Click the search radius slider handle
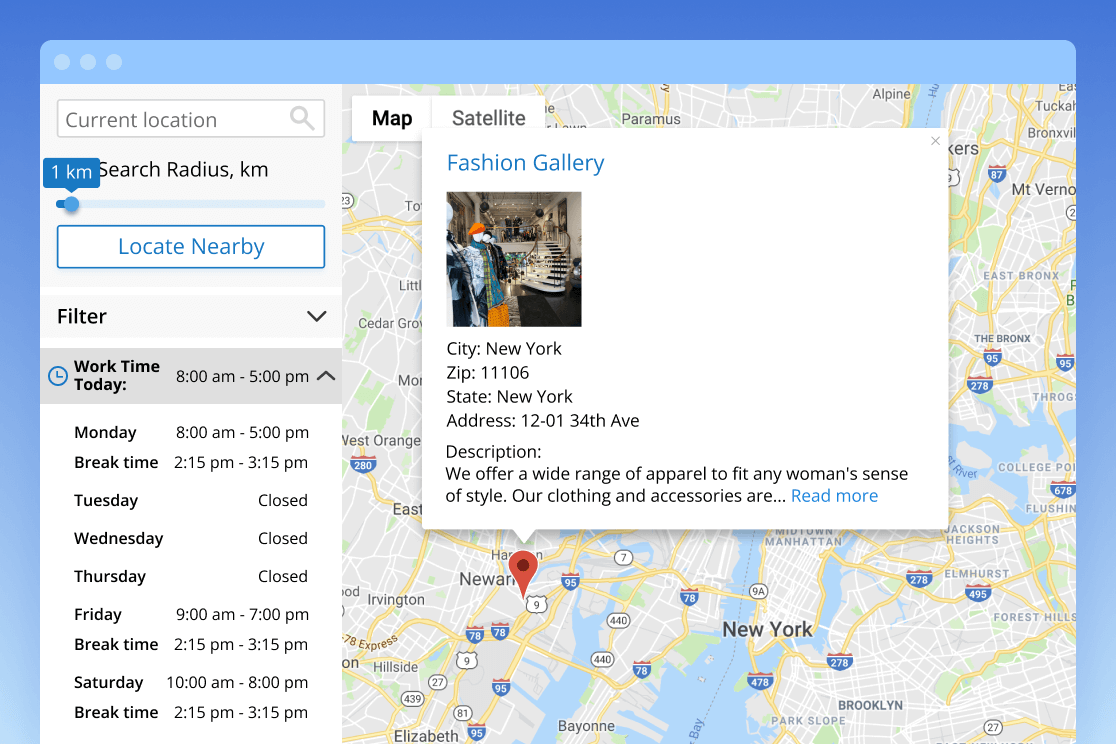The width and height of the screenshot is (1116, 744). [68, 204]
